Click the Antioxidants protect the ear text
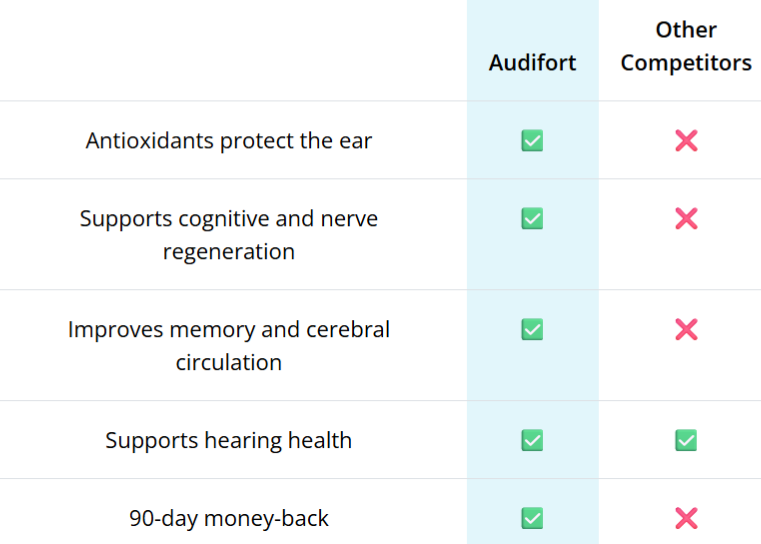This screenshot has width=761, height=544. [x=229, y=141]
